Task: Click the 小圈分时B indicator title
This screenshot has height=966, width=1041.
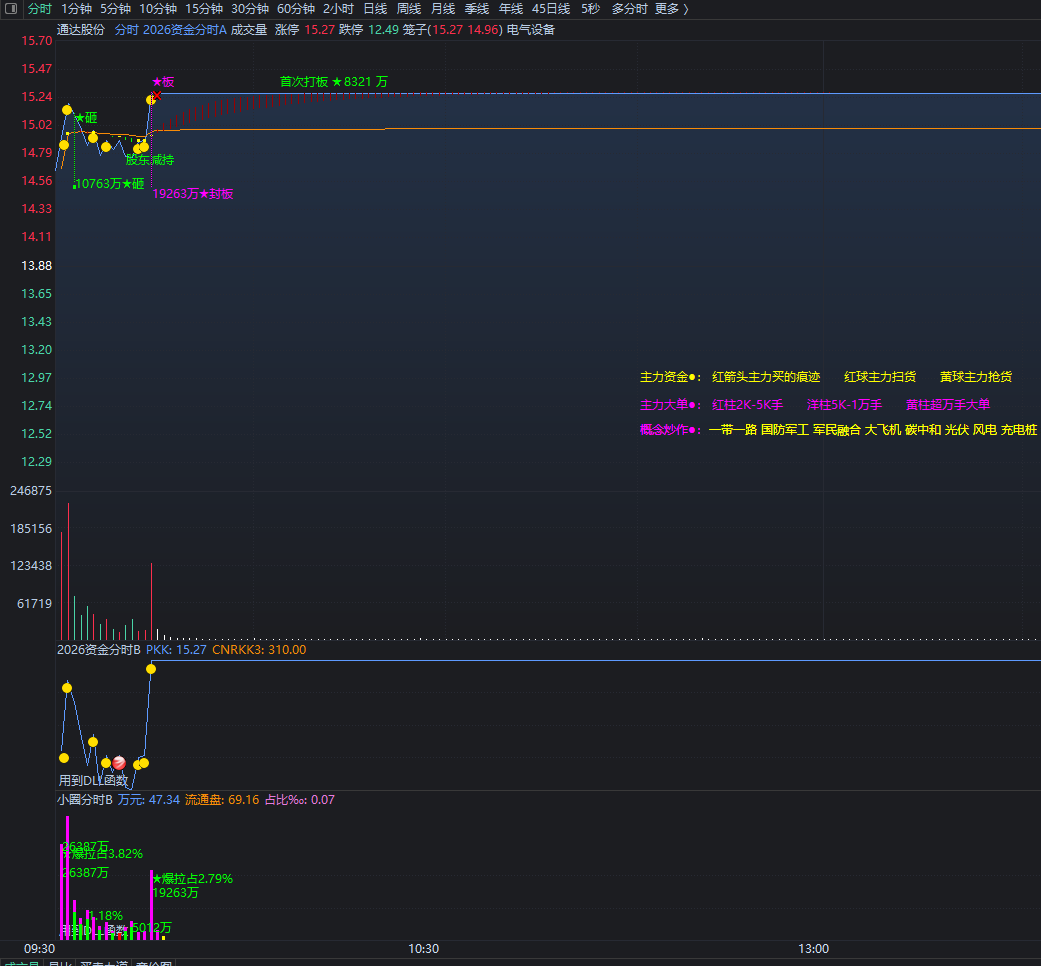Action: click(85, 800)
